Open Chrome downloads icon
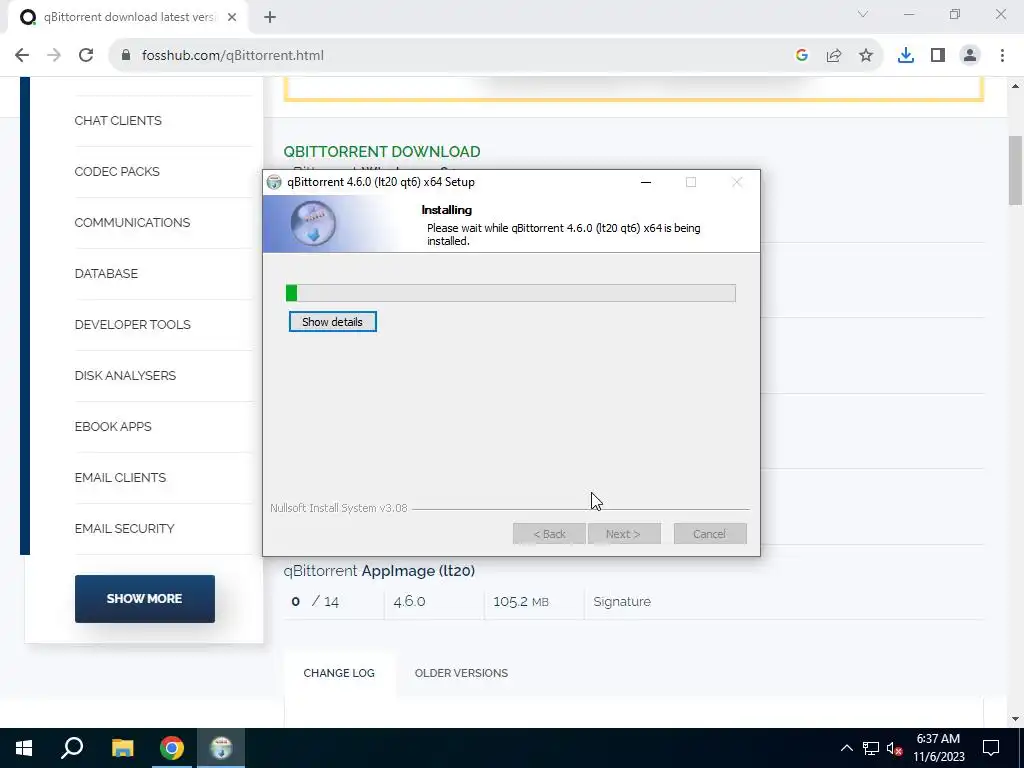Image resolution: width=1024 pixels, height=768 pixels. tap(906, 56)
